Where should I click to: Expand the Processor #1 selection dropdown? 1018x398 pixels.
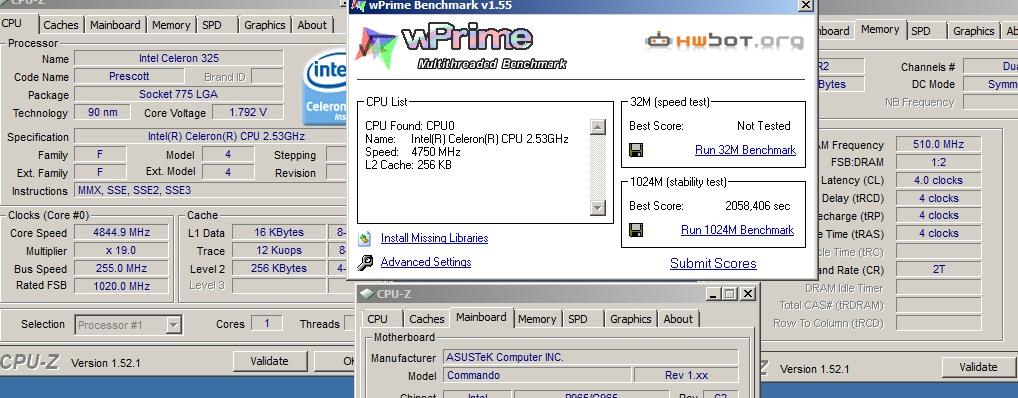[x=173, y=325]
